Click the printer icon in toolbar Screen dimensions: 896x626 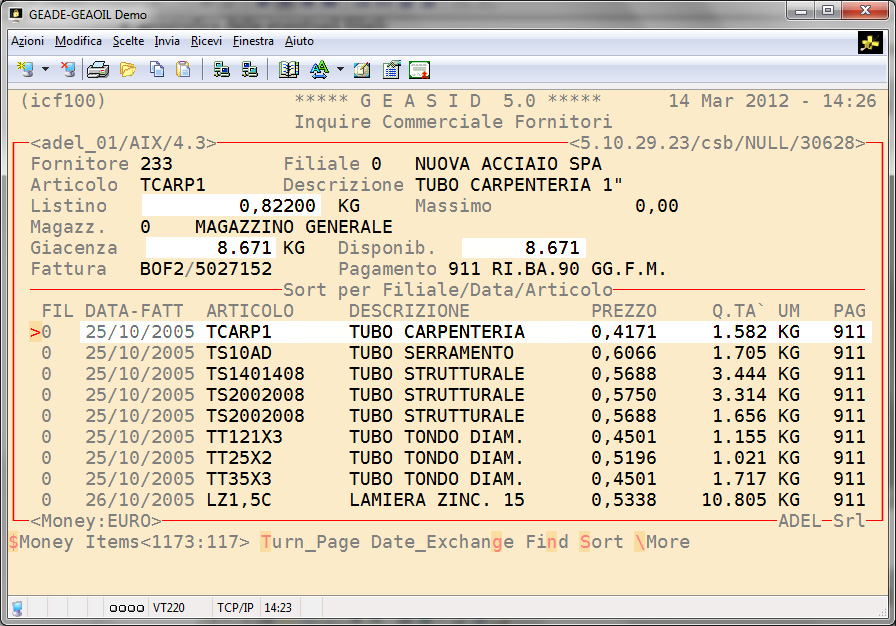[98, 70]
